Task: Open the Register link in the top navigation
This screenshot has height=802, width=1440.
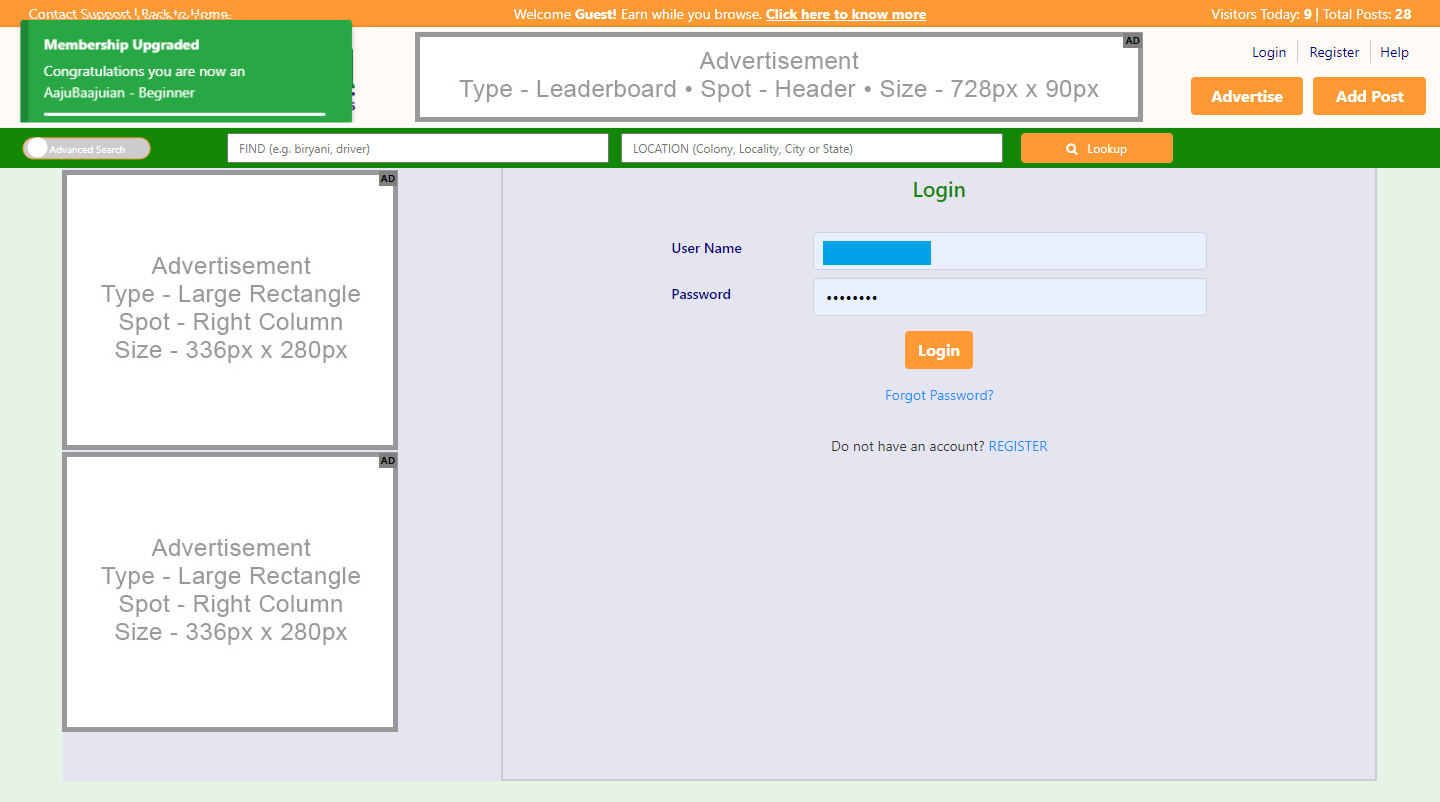Action: 1334,52
